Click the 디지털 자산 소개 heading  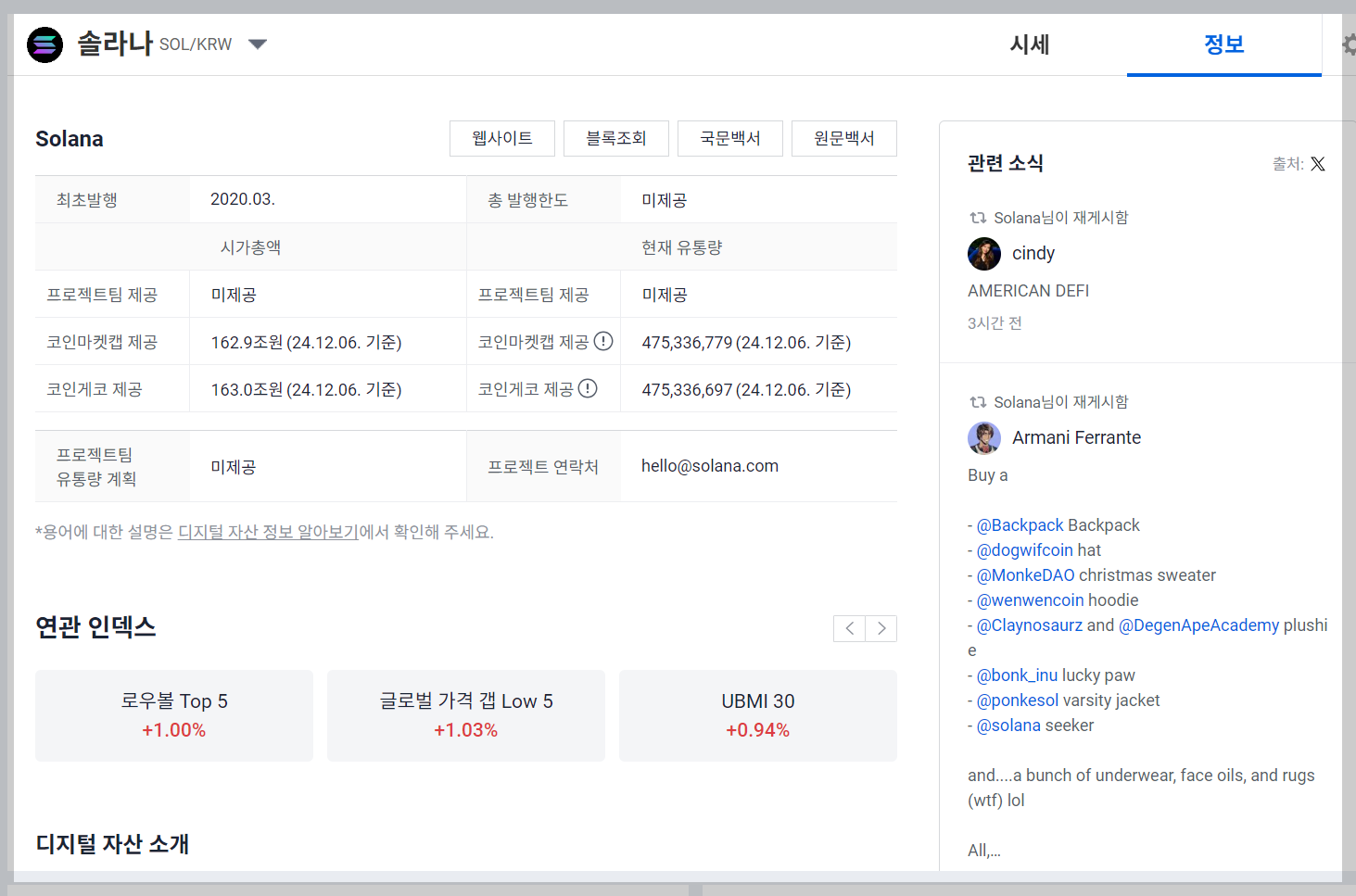[x=113, y=843]
